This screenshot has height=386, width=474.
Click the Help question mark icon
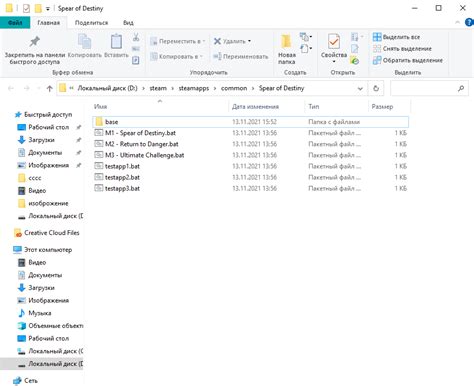469,23
